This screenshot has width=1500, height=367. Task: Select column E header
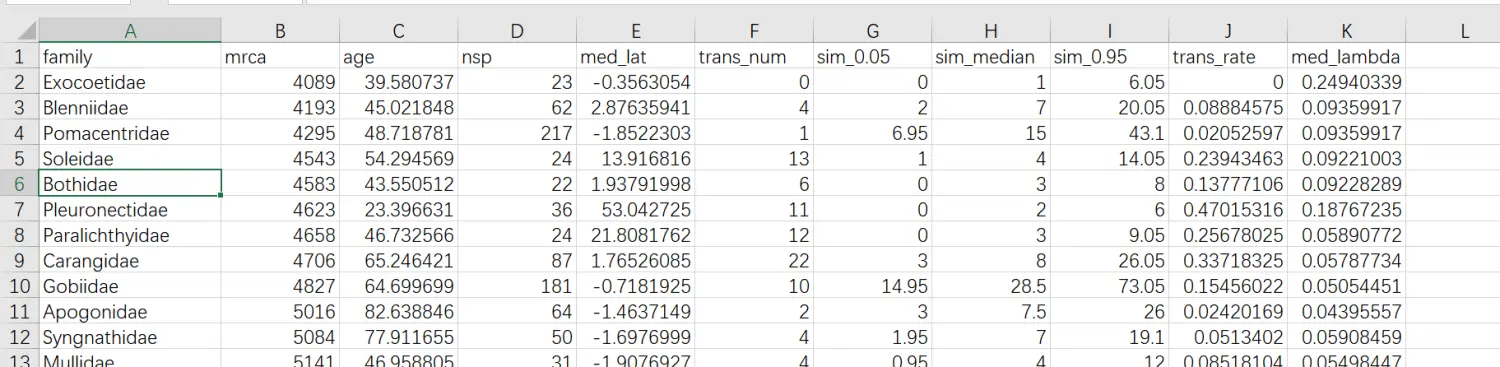pyautogui.click(x=635, y=32)
